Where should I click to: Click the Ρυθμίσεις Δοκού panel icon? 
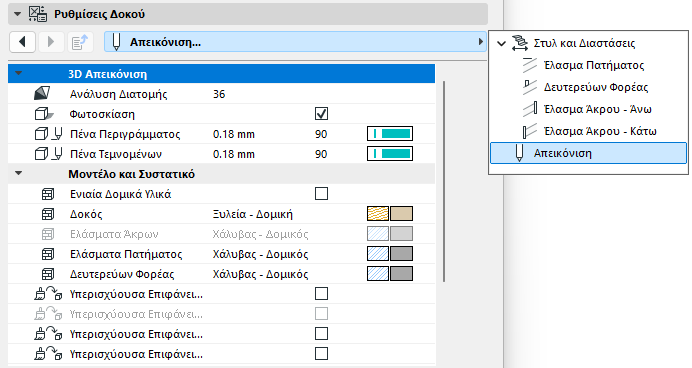[x=38, y=14]
